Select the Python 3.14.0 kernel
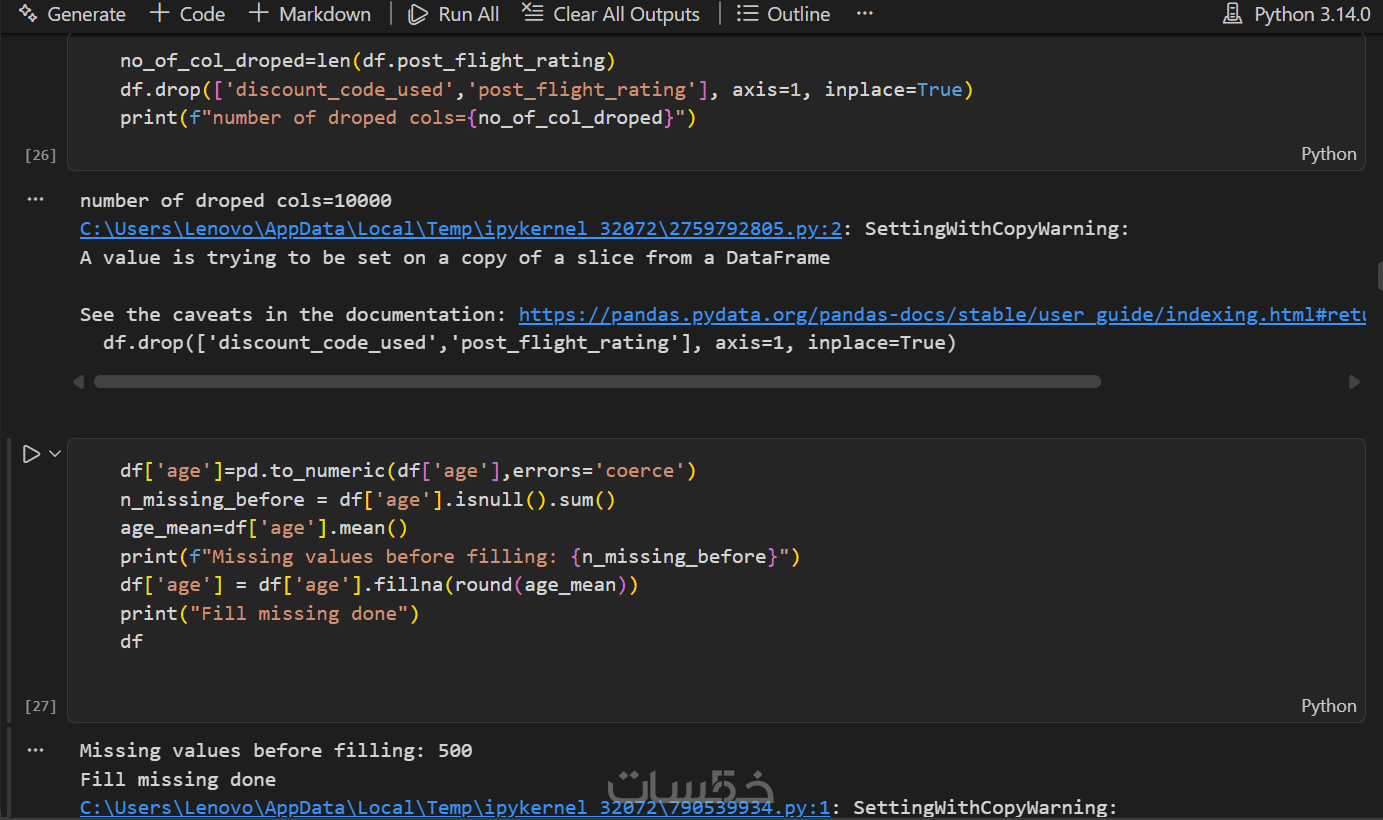This screenshot has height=820, width=1383. coord(1296,14)
